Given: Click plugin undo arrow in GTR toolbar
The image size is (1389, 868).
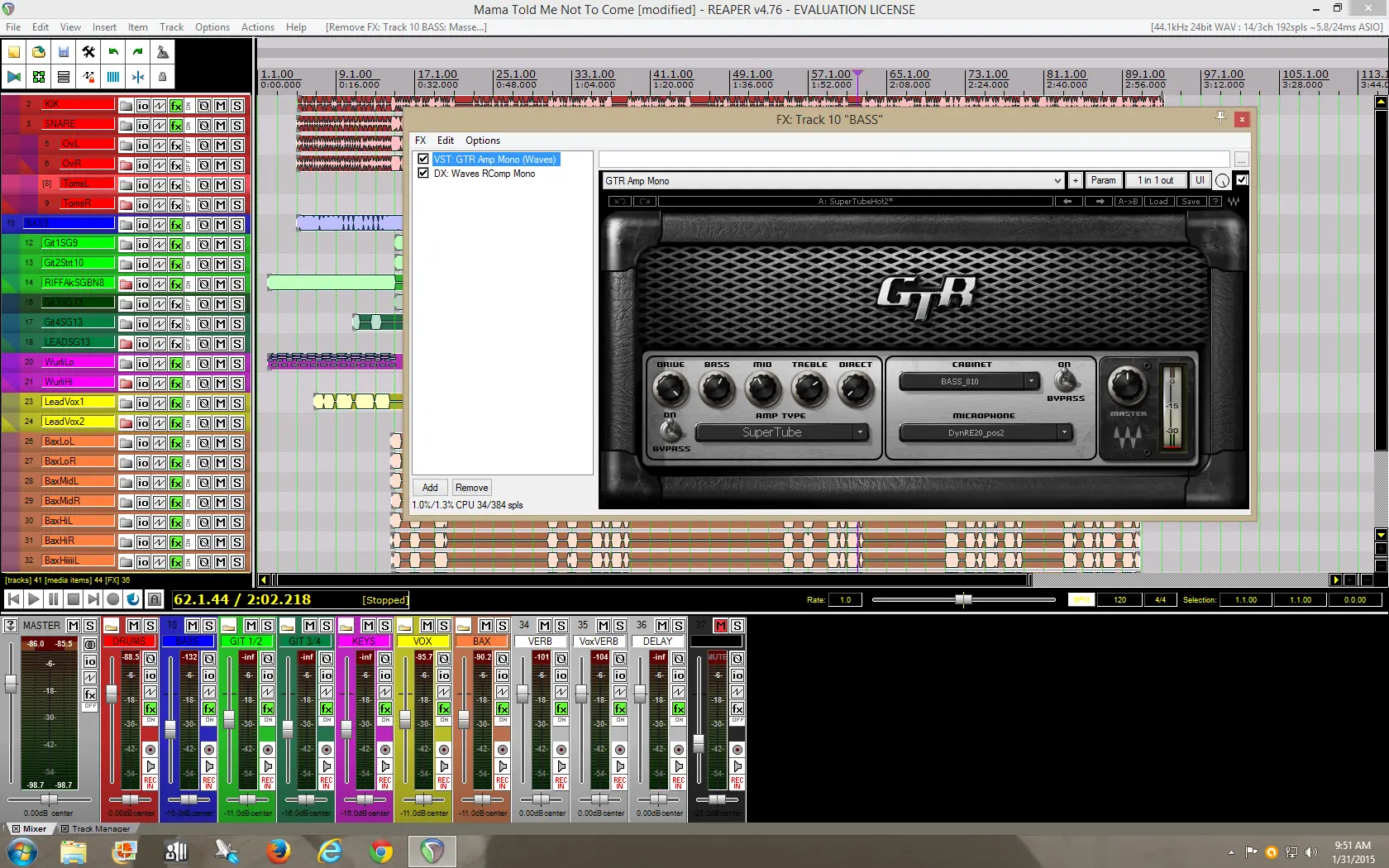Looking at the screenshot, I should (x=619, y=202).
